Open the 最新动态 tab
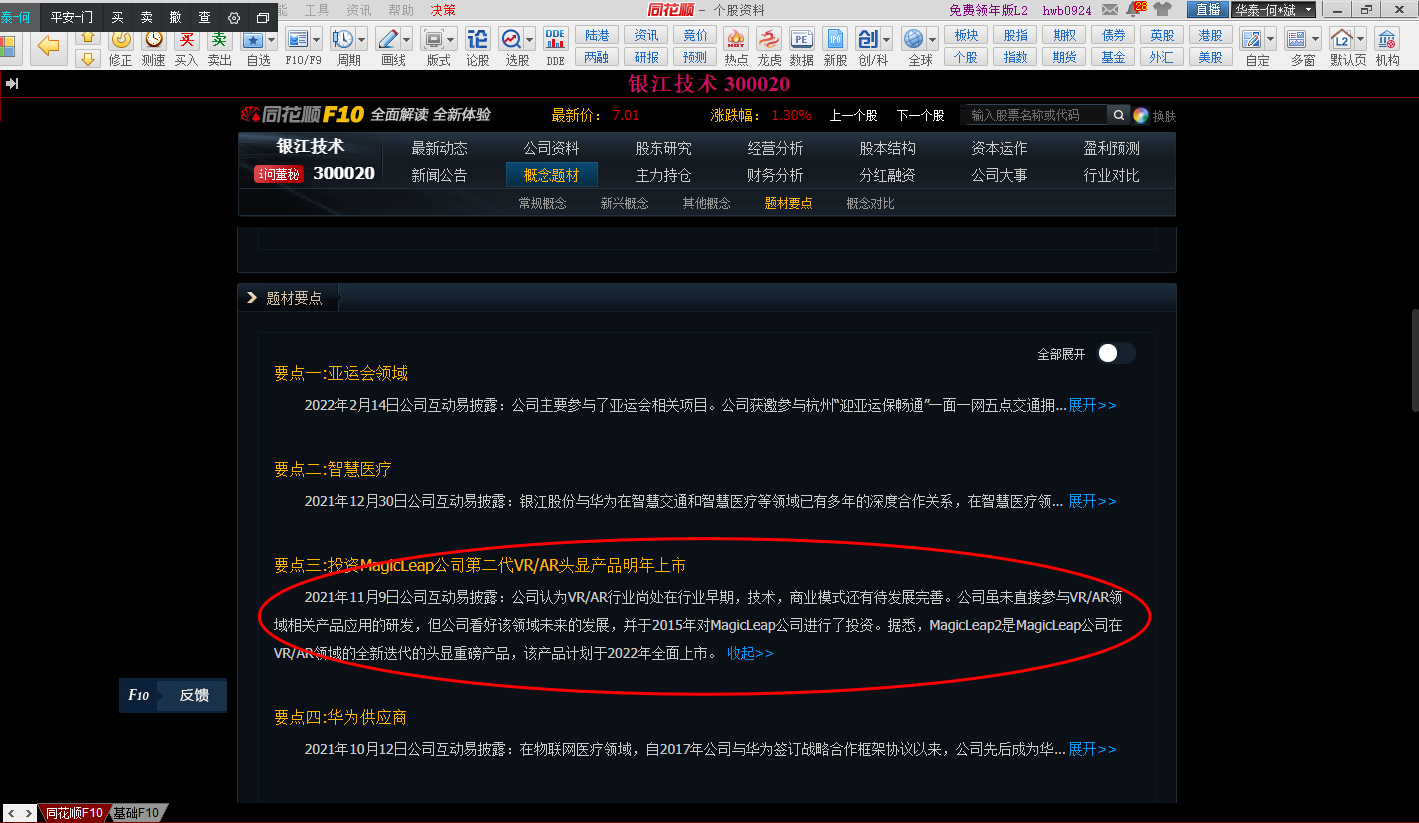Image resolution: width=1419 pixels, height=823 pixels. click(439, 148)
